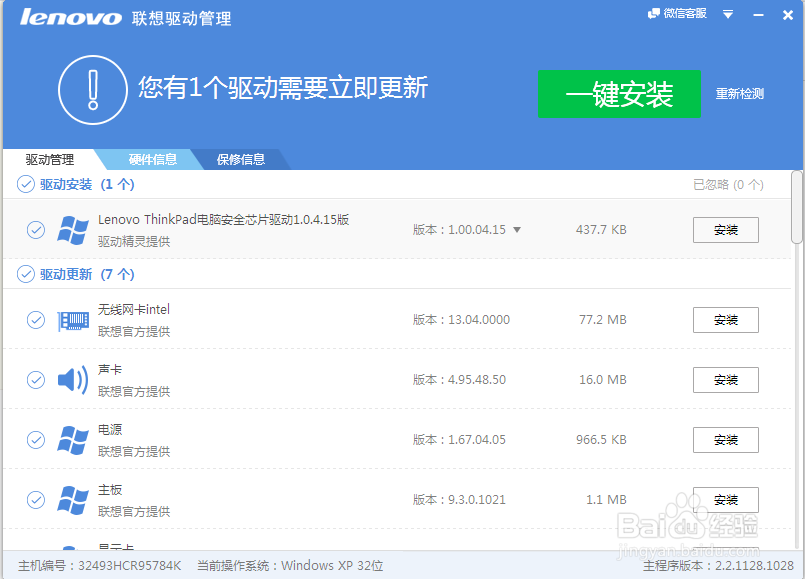Uncheck the 电源 driver checkbox

[x=36, y=440]
